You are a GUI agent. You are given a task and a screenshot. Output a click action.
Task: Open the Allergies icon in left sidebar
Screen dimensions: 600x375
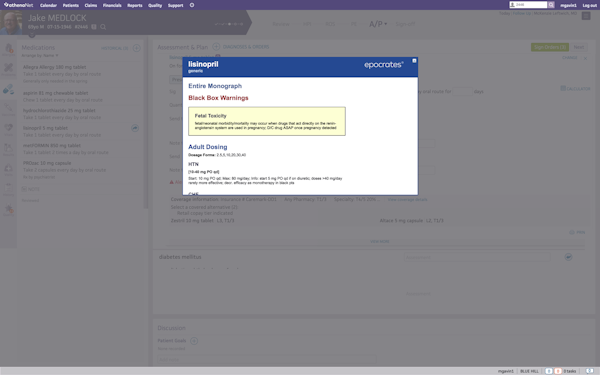pyautogui.click(x=8, y=50)
